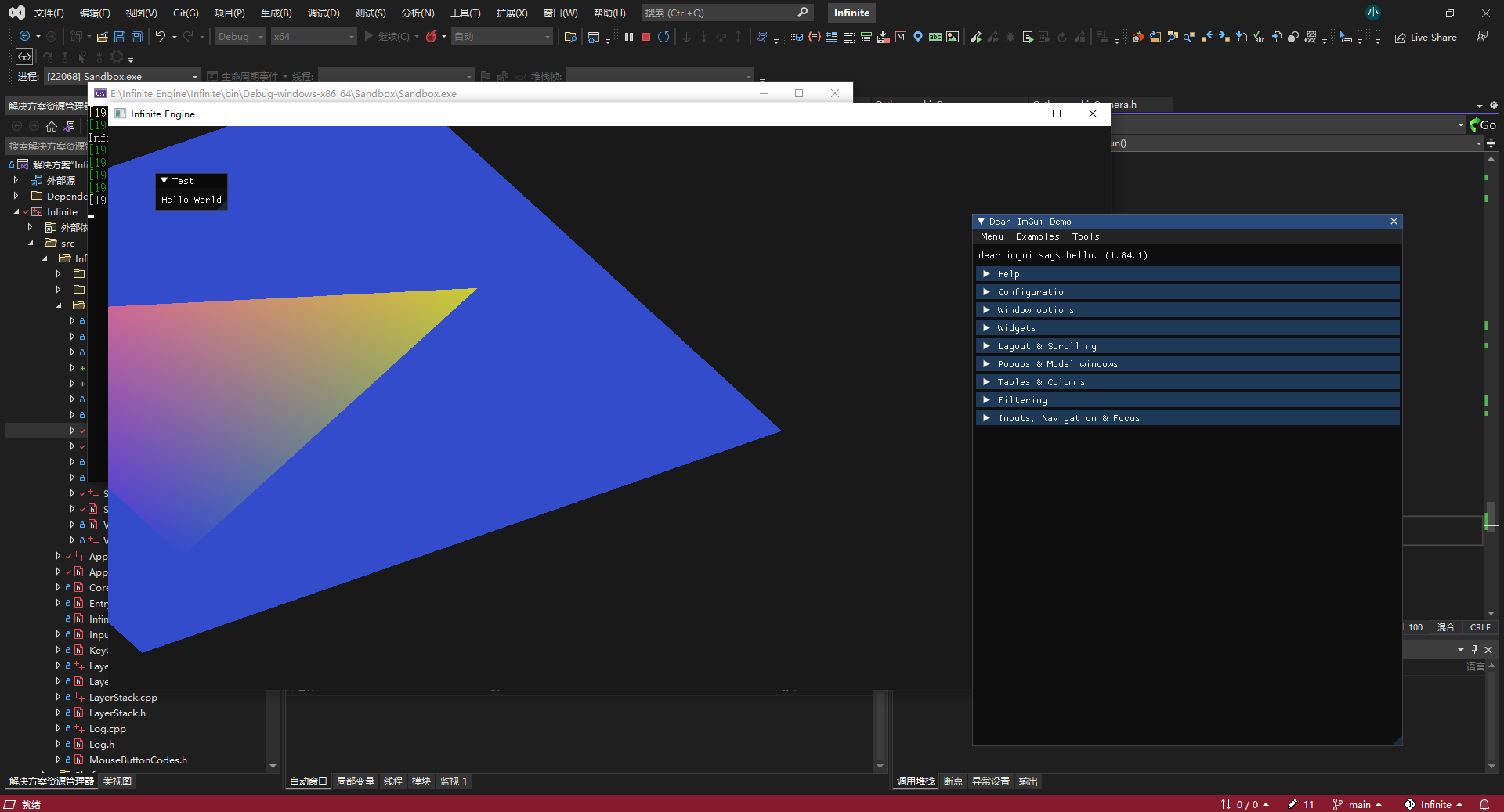Expand the Filtering section
This screenshot has width=1504, height=812.
coord(1188,400)
